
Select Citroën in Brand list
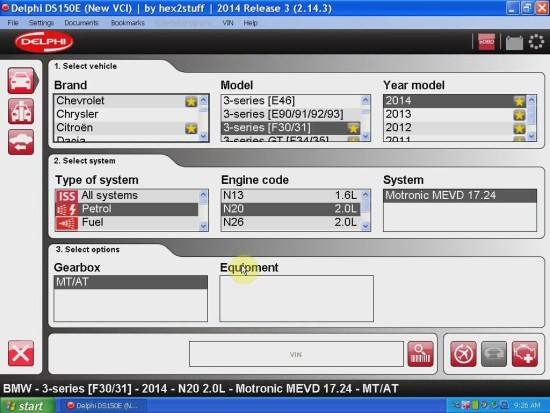(x=126, y=127)
